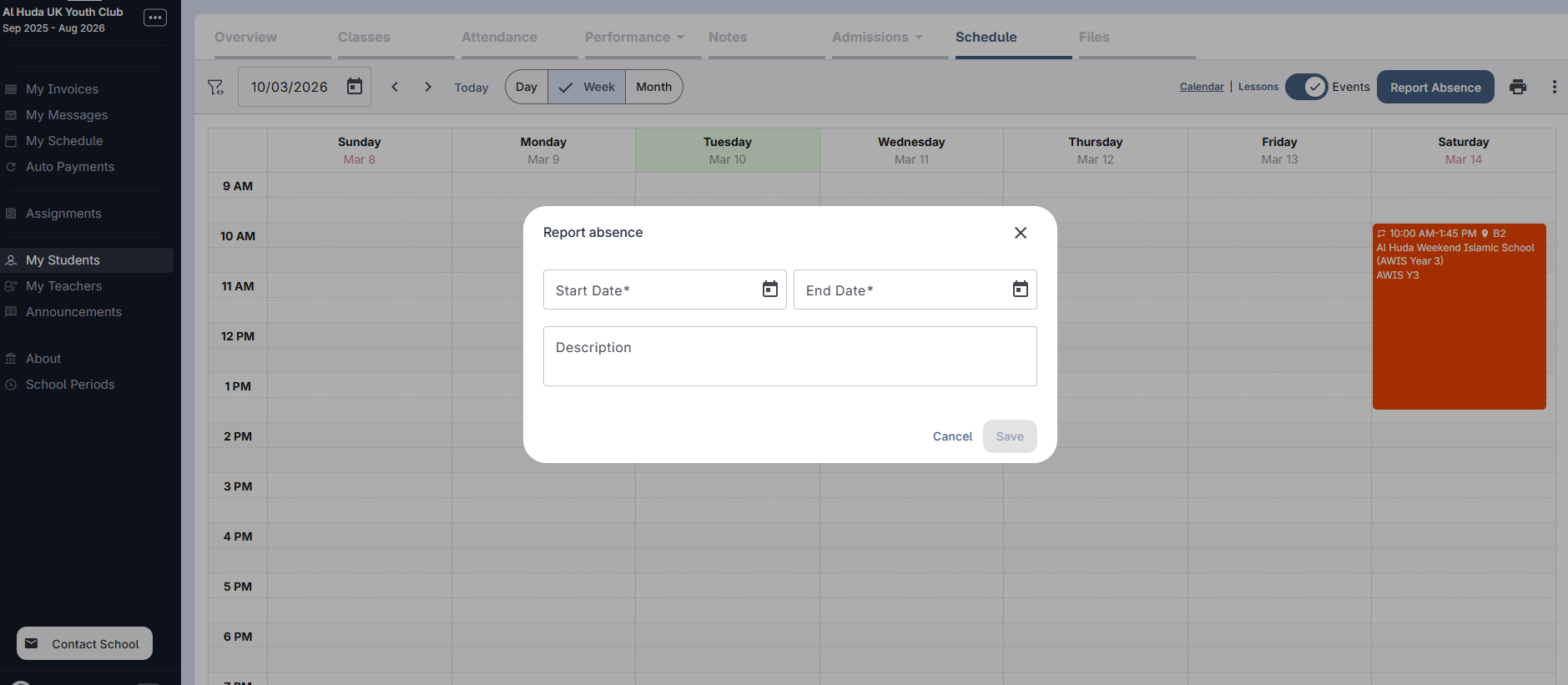This screenshot has height=685, width=1568.
Task: Click Cancel in the absence dialog
Action: coord(952,436)
